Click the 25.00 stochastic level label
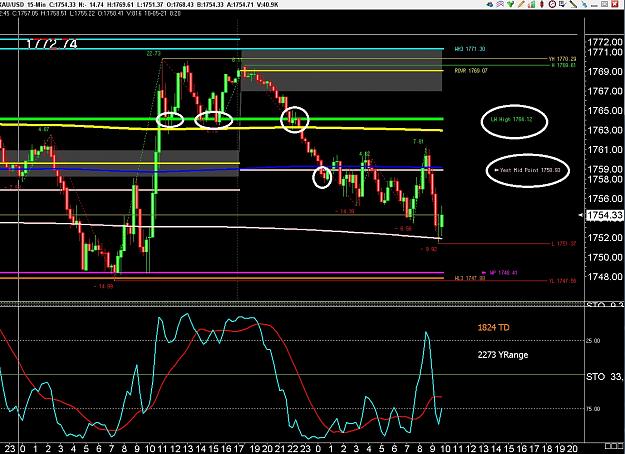Image resolution: width=625 pixels, height=454 pixels. [x=592, y=341]
